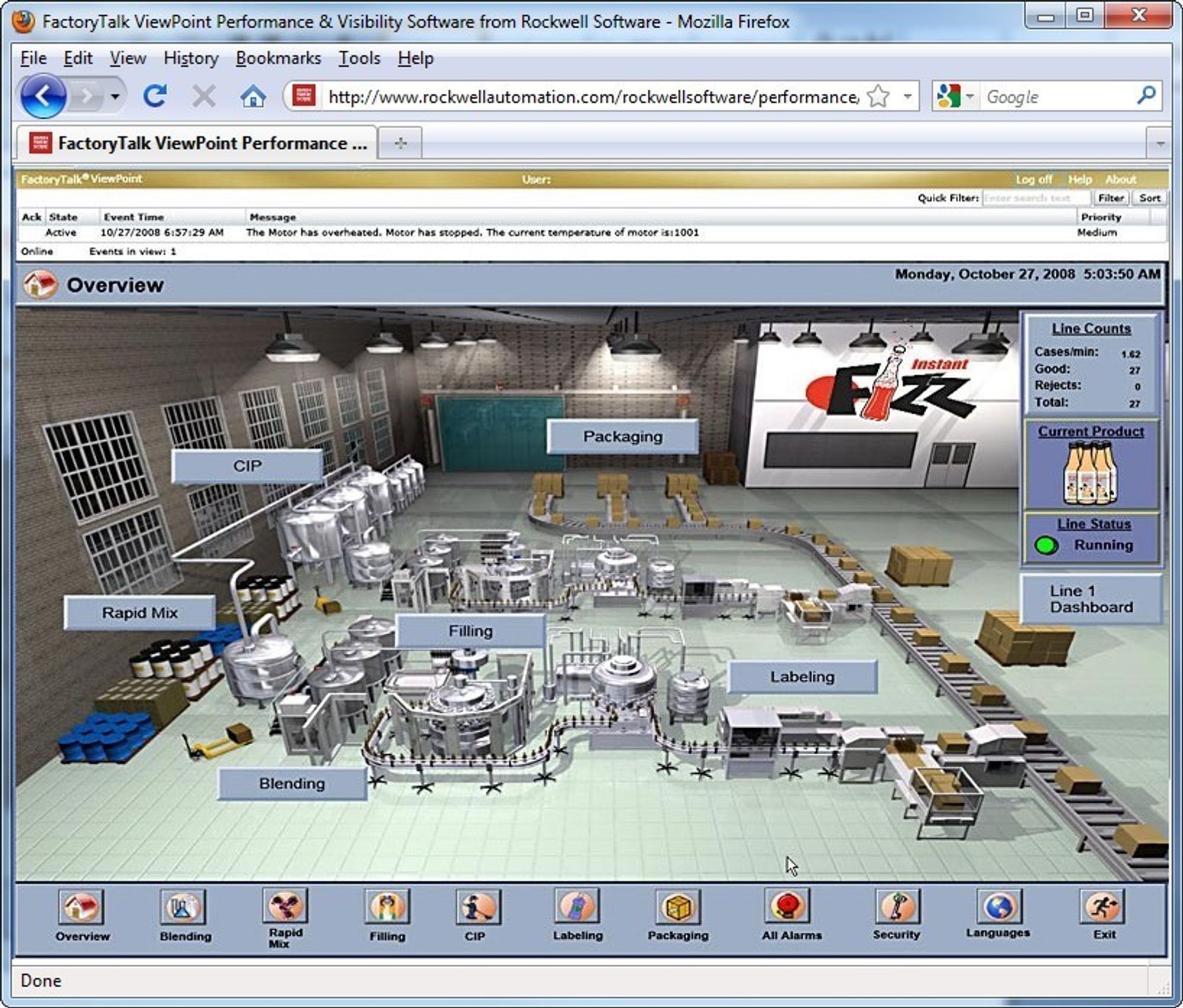Go to the Filling navigation icon

point(387,906)
